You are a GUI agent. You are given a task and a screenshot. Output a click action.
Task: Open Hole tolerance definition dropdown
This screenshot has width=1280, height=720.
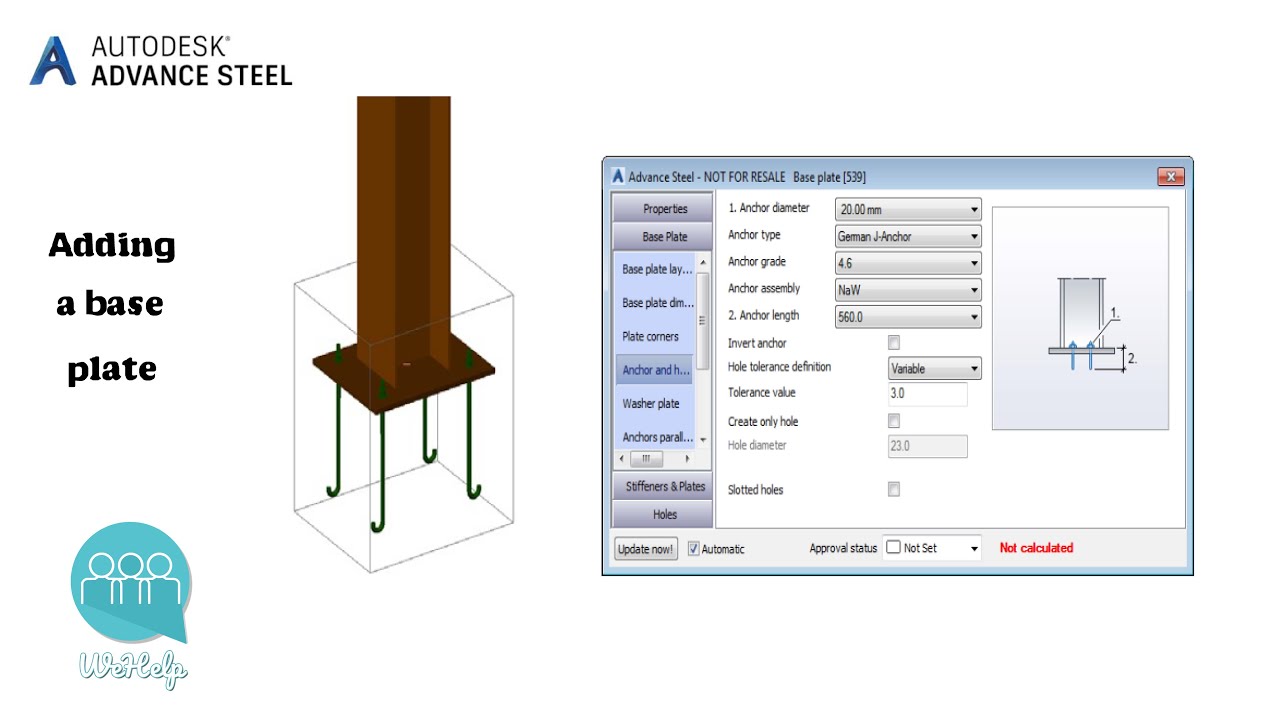click(x=935, y=368)
